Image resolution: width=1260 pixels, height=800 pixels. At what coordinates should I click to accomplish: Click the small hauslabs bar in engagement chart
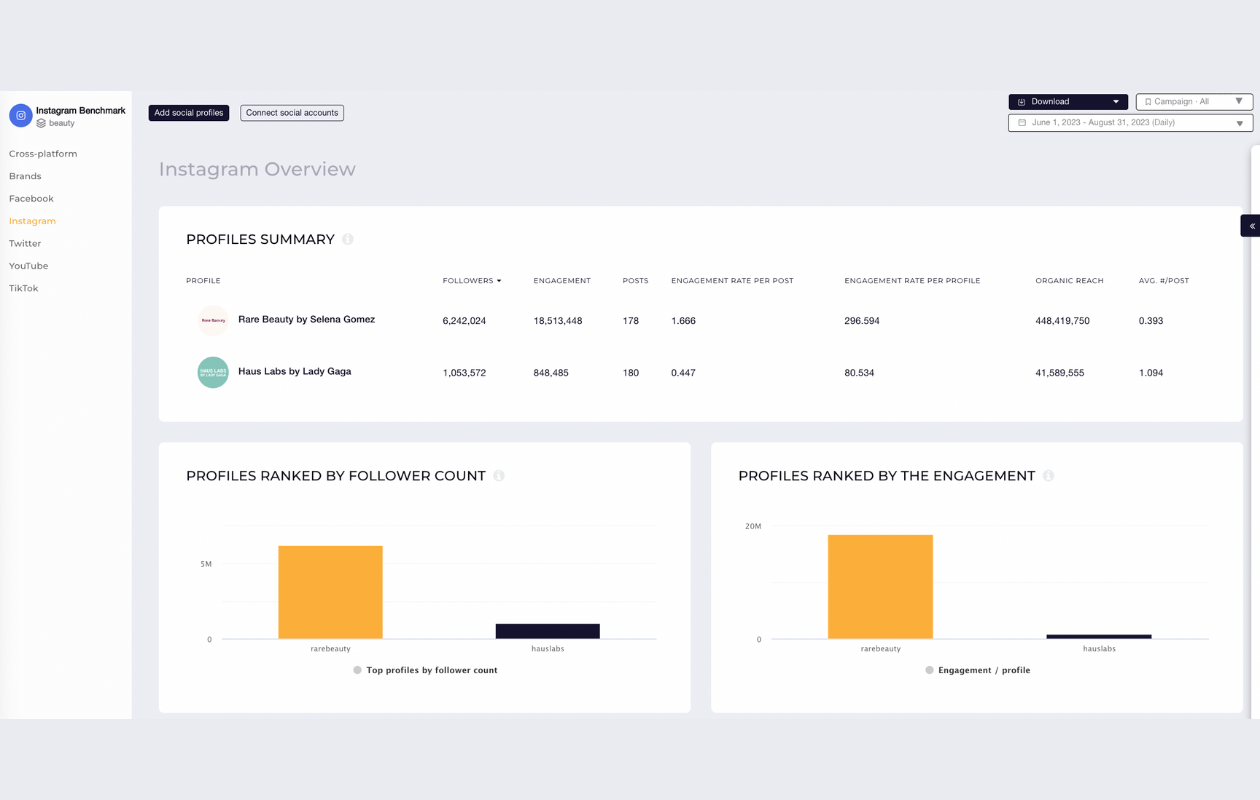tap(1099, 637)
